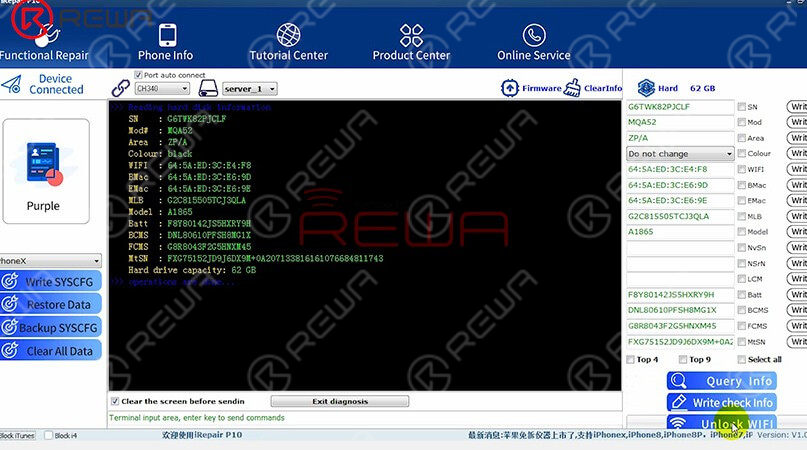Check the Top 4 checkbox

630,359
